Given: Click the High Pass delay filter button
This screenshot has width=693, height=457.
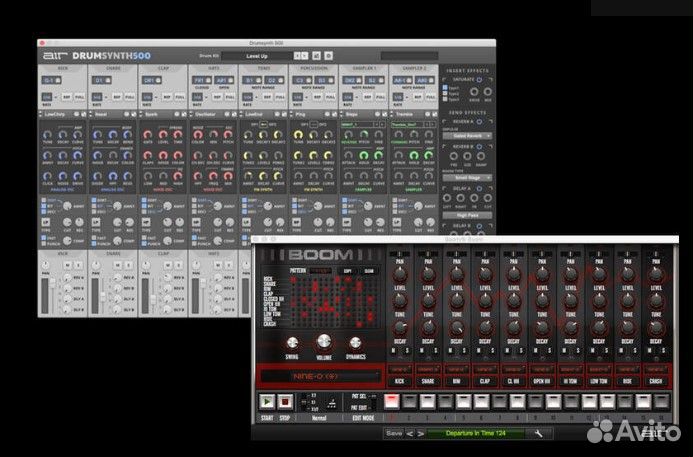Looking at the screenshot, I should click(x=467, y=215).
